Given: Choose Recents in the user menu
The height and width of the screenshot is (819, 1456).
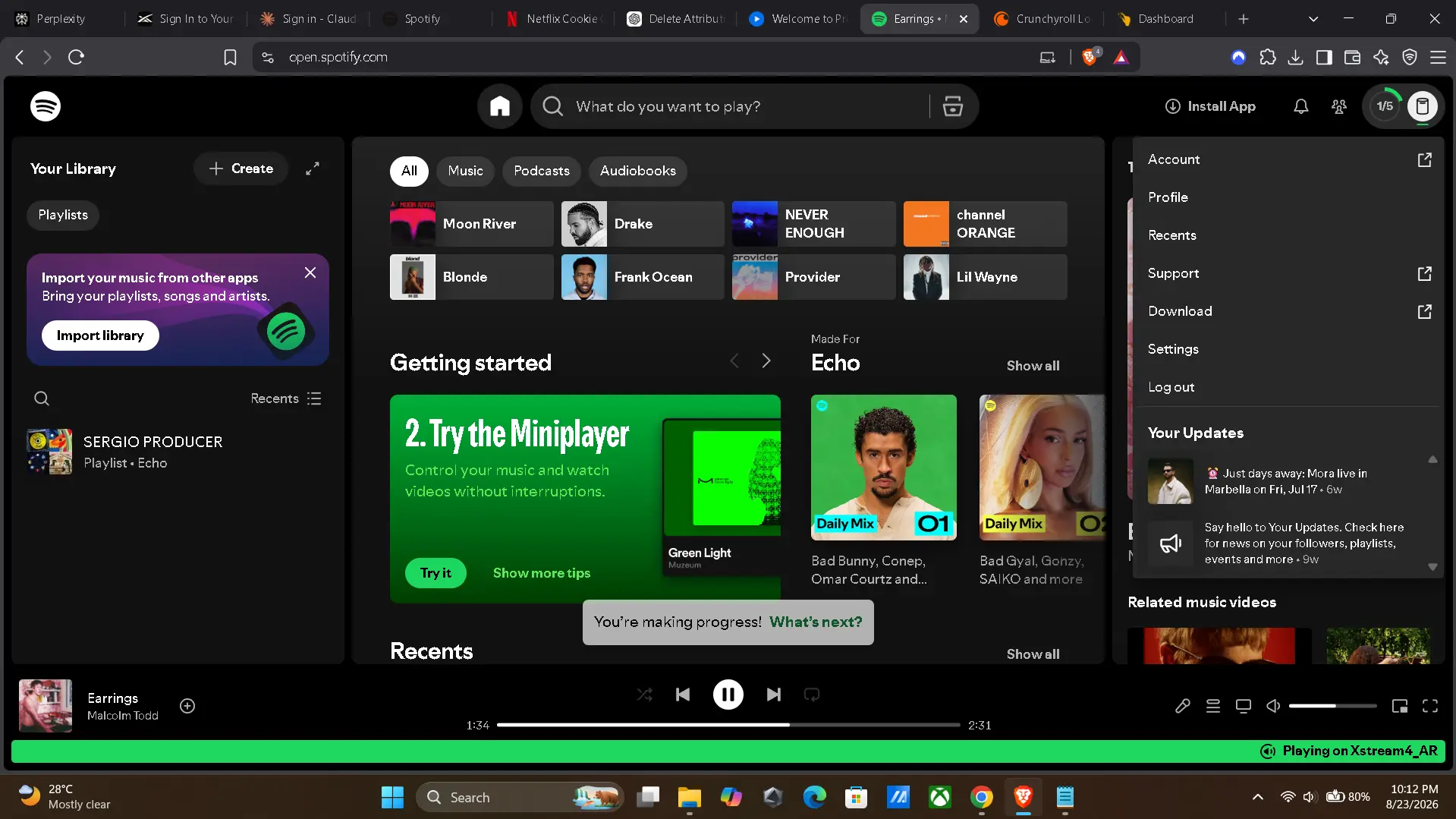Looking at the screenshot, I should [x=1289, y=235].
